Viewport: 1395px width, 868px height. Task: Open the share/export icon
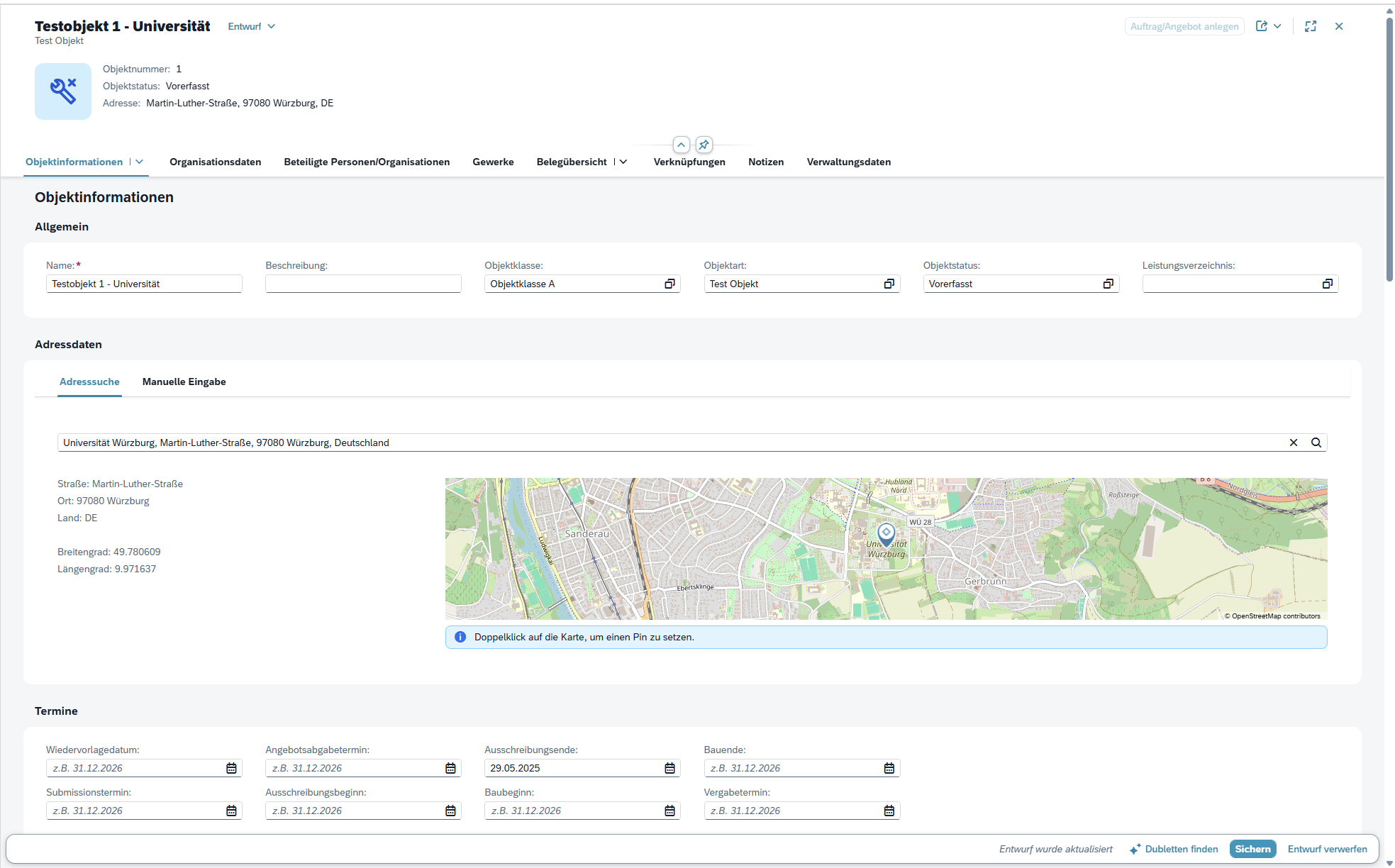point(1262,26)
